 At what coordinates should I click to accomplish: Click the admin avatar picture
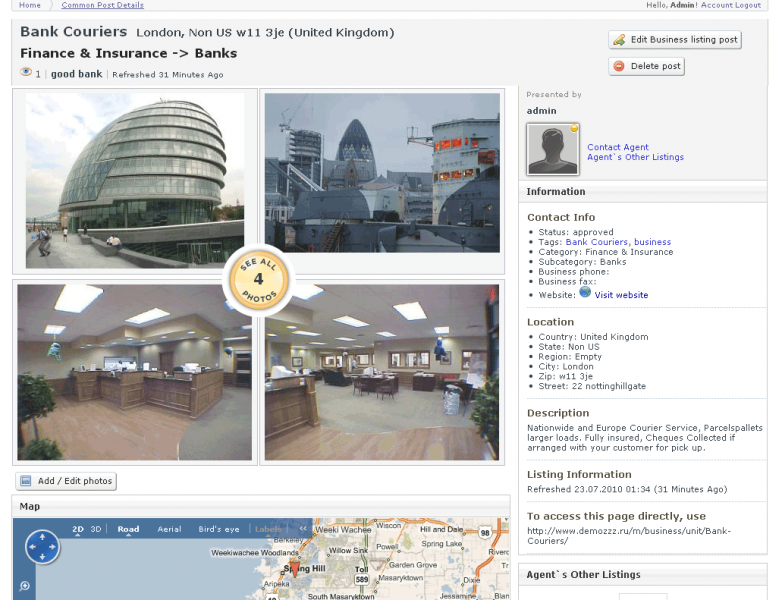tap(553, 149)
